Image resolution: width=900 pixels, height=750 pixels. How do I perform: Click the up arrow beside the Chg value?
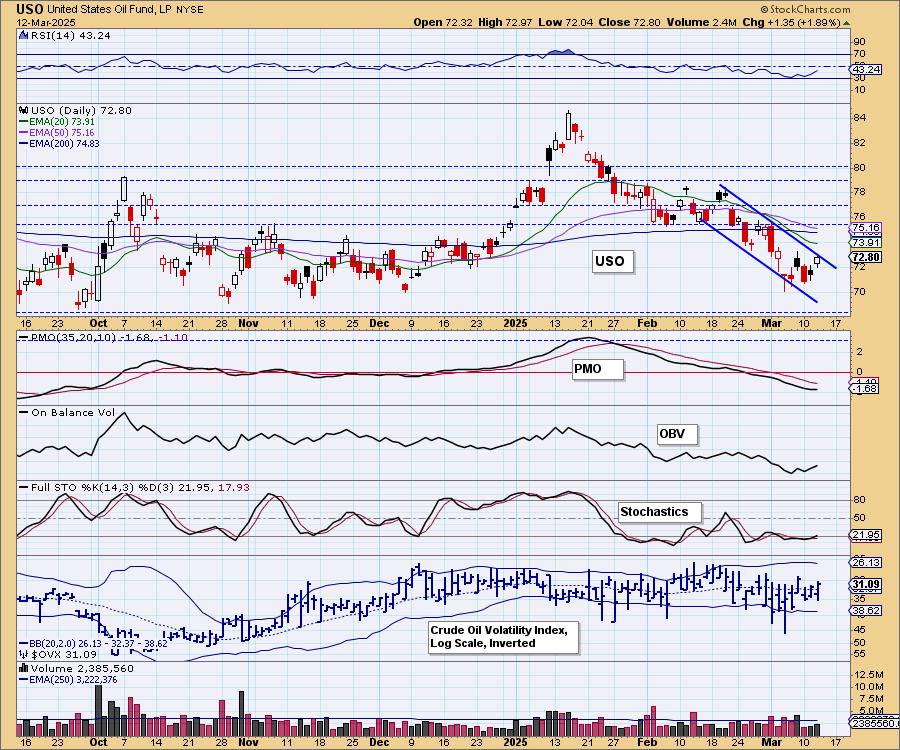click(x=846, y=23)
